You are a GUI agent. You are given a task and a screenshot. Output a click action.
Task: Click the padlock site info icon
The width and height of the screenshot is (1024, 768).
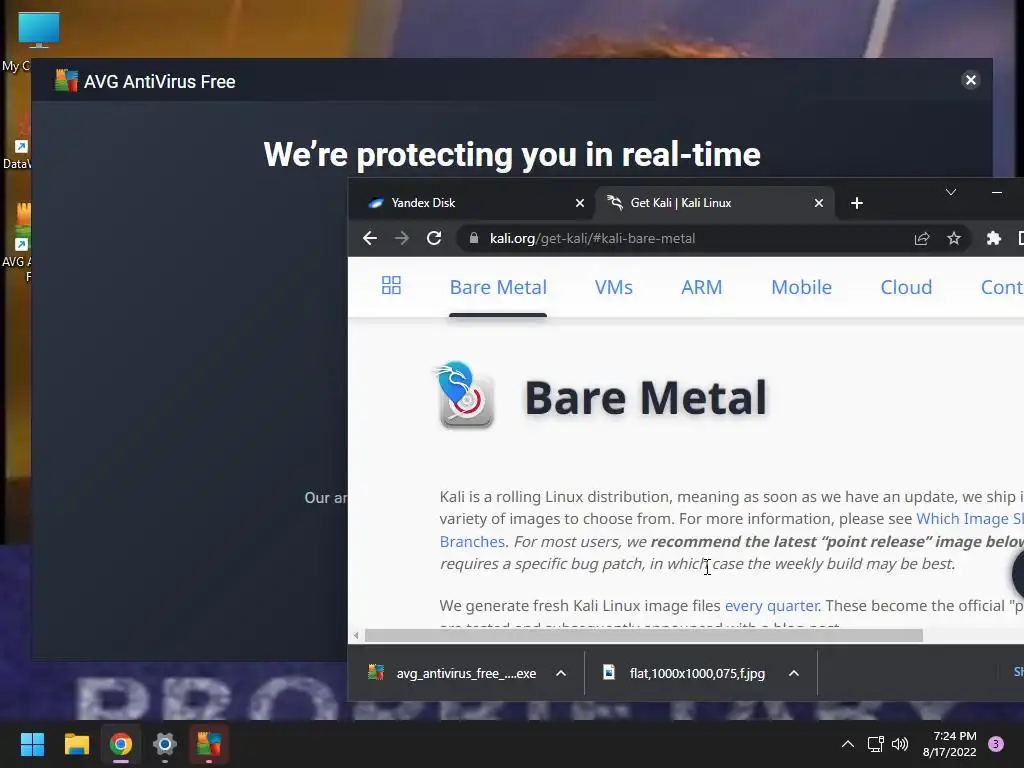tap(473, 238)
